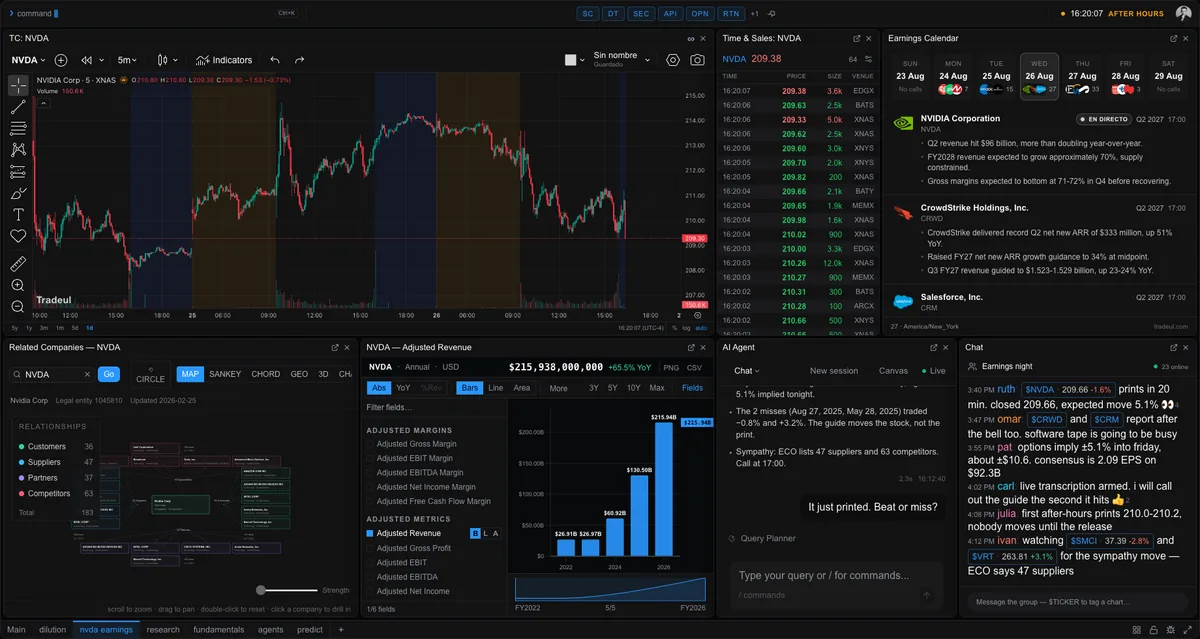Viewport: 1200px width, 639px height.
Task: Clear the NVDA search field
Action: pyautogui.click(x=87, y=374)
